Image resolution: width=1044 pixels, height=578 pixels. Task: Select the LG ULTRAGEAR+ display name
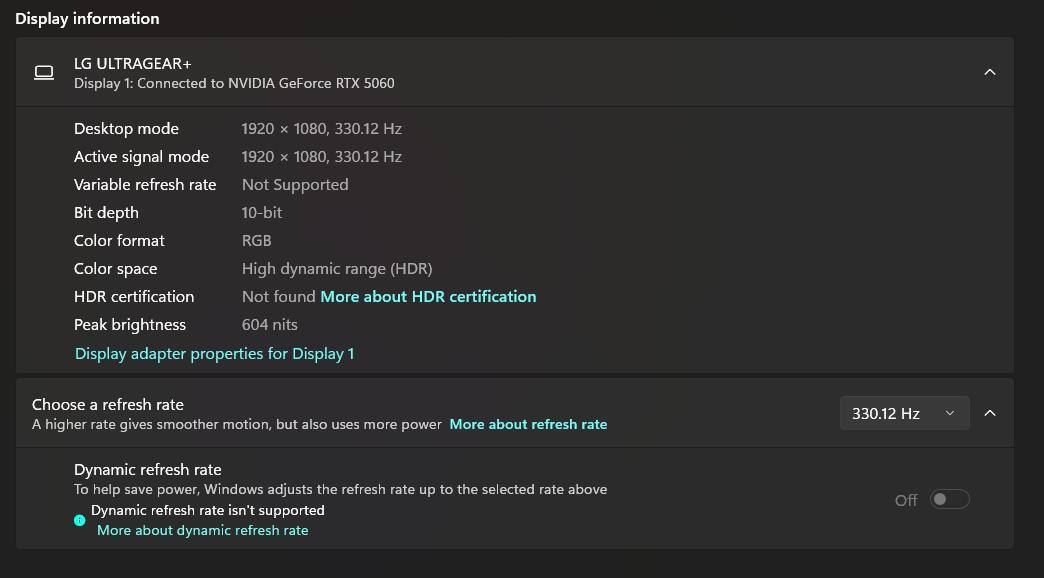point(132,63)
